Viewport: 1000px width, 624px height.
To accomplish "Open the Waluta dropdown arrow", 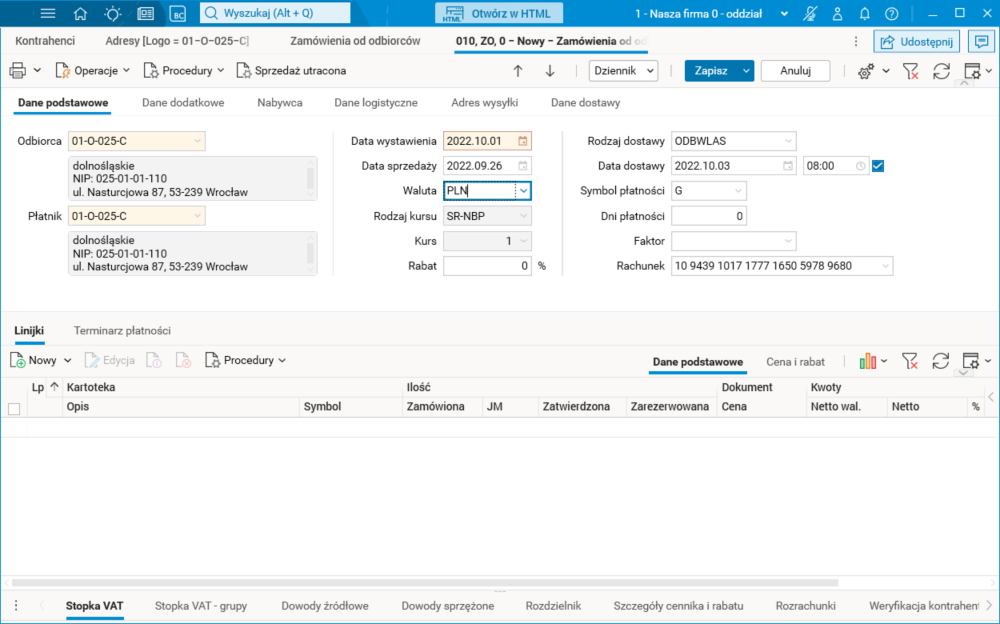I will pyautogui.click(x=524, y=191).
